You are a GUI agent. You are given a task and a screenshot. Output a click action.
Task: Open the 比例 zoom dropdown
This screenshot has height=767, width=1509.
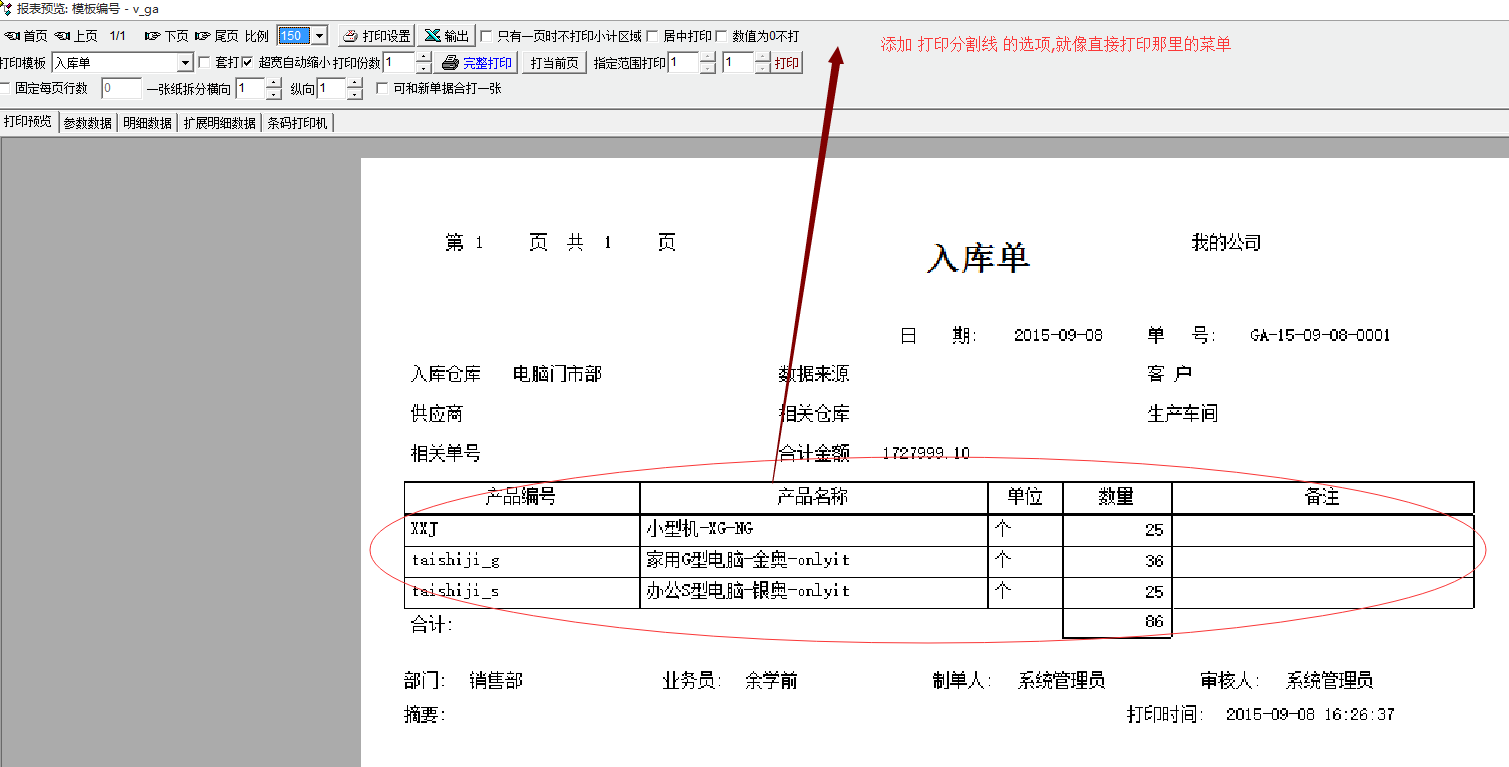(319, 36)
